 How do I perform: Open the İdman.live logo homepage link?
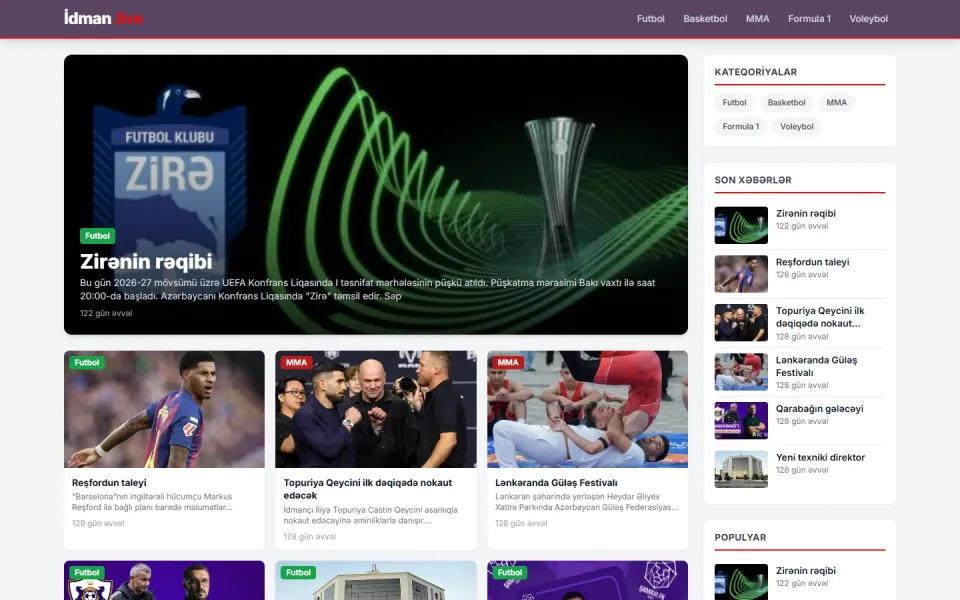coord(103,18)
